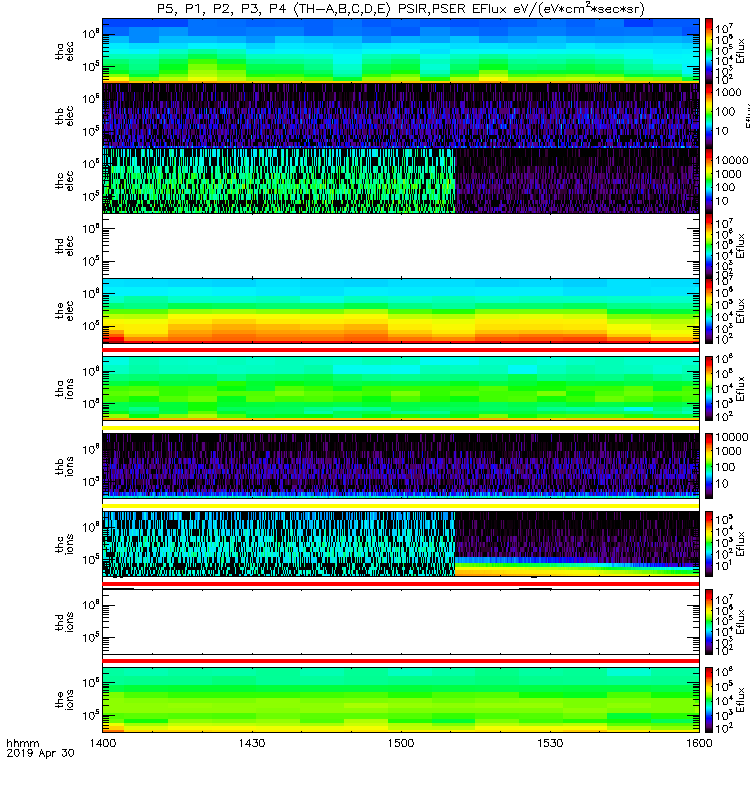This screenshot has width=750, height=800.
Task: Click the 1600 time axis label
Action: click(x=699, y=743)
